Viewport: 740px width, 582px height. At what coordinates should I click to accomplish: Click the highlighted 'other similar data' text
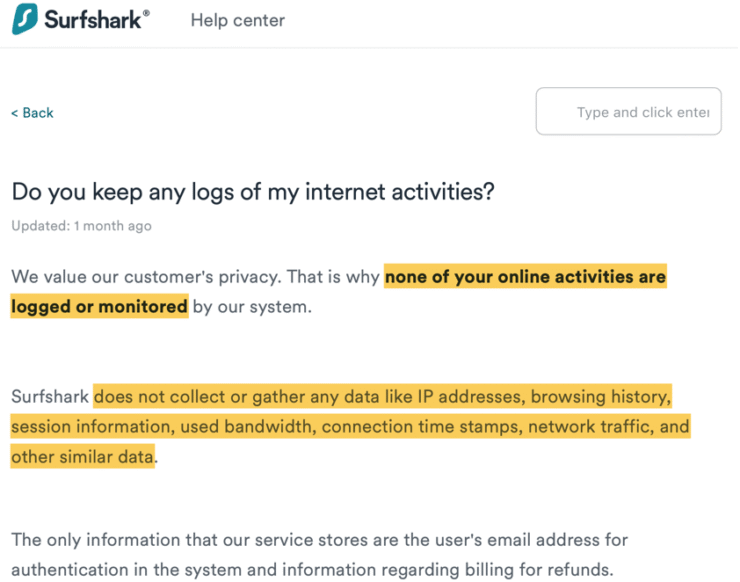pos(83,457)
